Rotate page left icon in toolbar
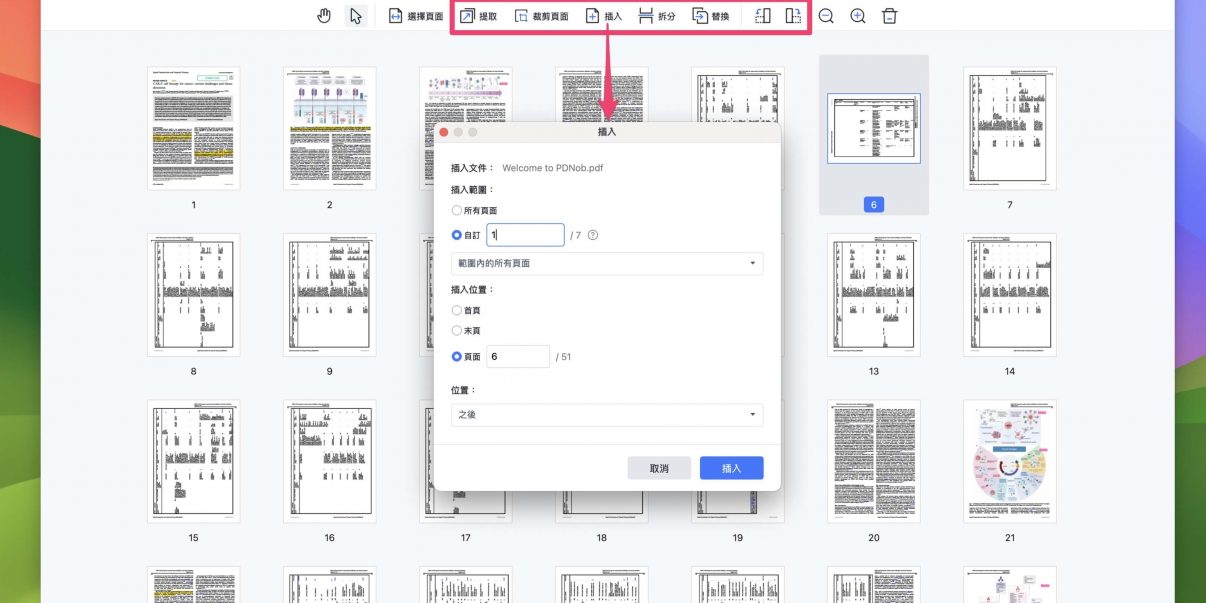The width and height of the screenshot is (1206, 603). (762, 16)
